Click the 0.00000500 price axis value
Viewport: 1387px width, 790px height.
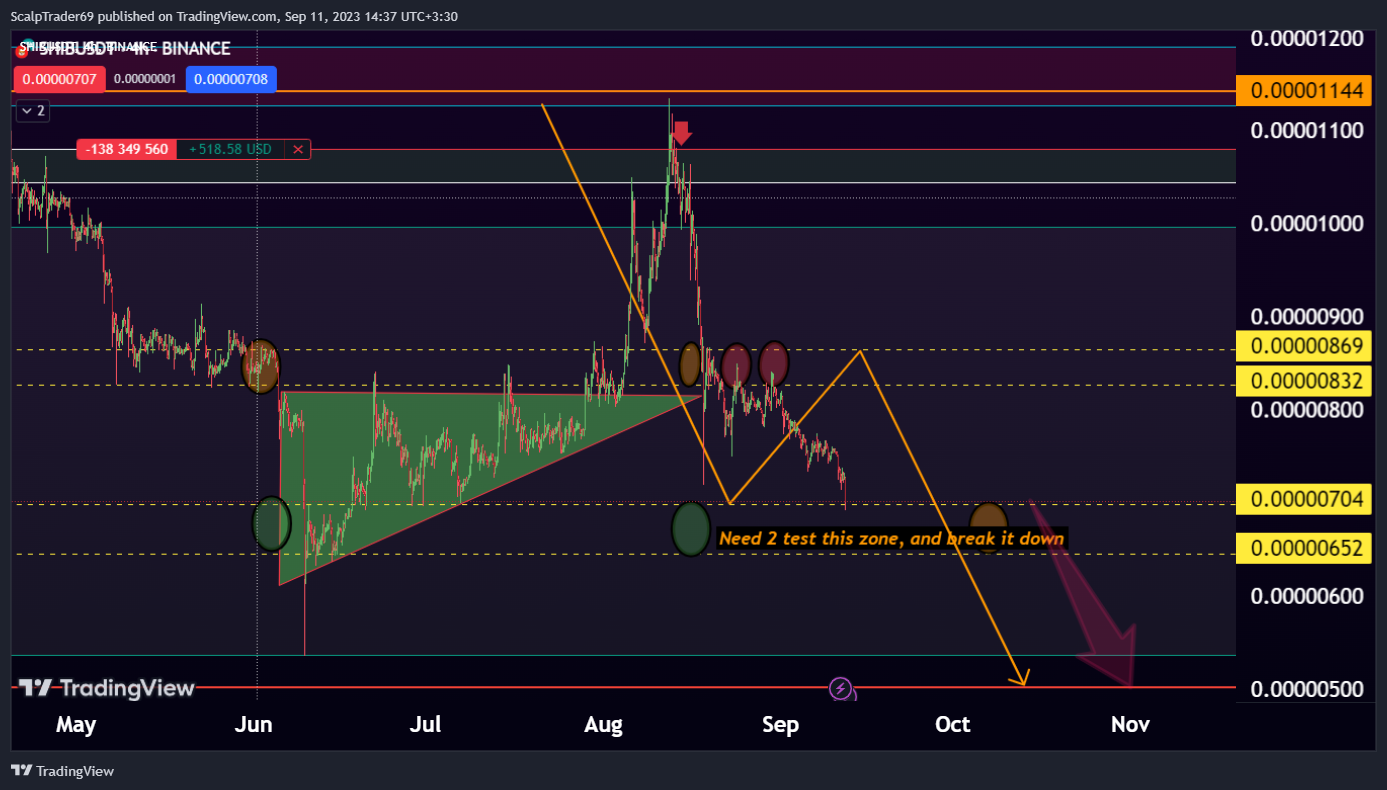[x=1307, y=690]
